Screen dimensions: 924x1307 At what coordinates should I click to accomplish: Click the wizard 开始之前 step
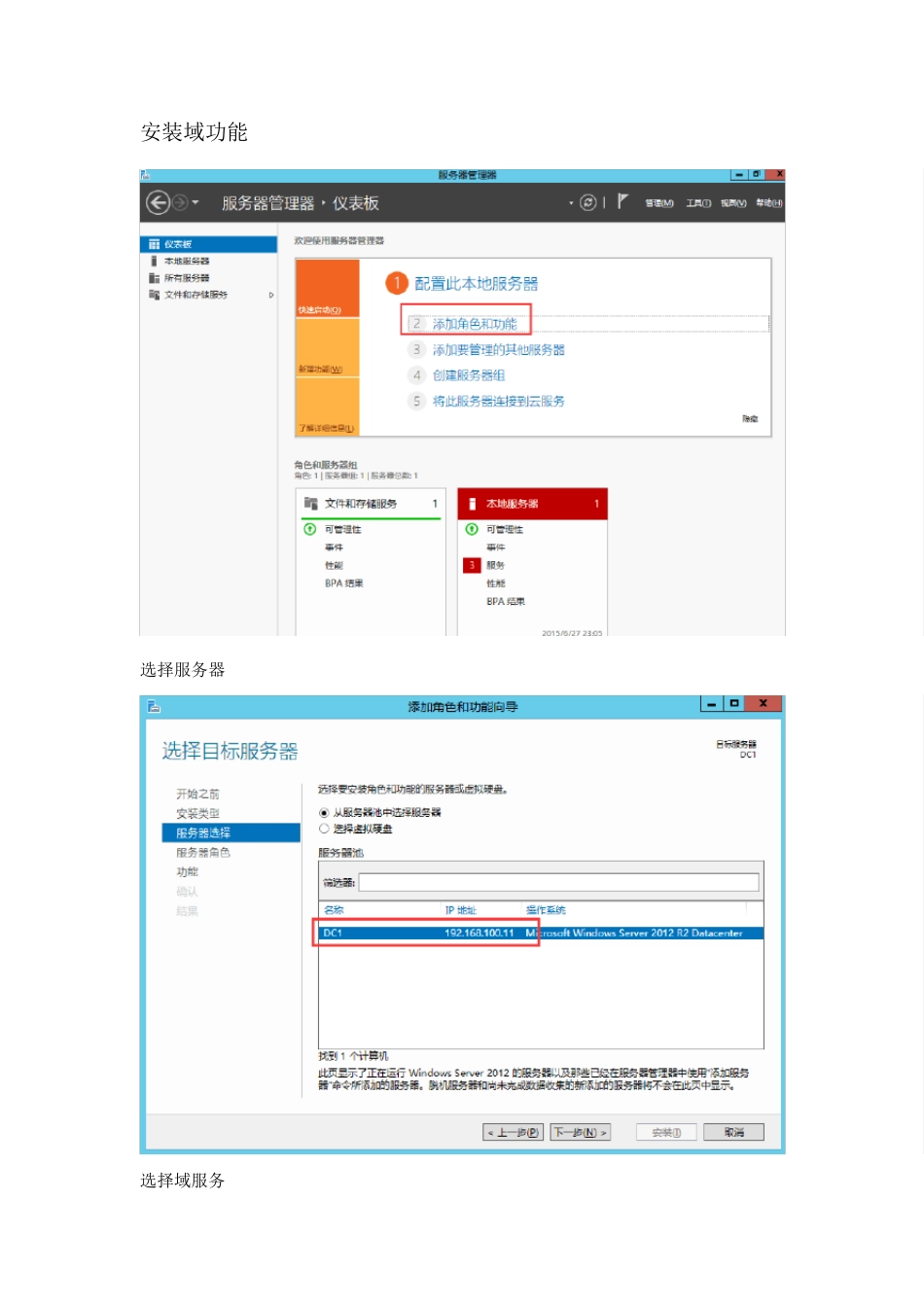(197, 795)
